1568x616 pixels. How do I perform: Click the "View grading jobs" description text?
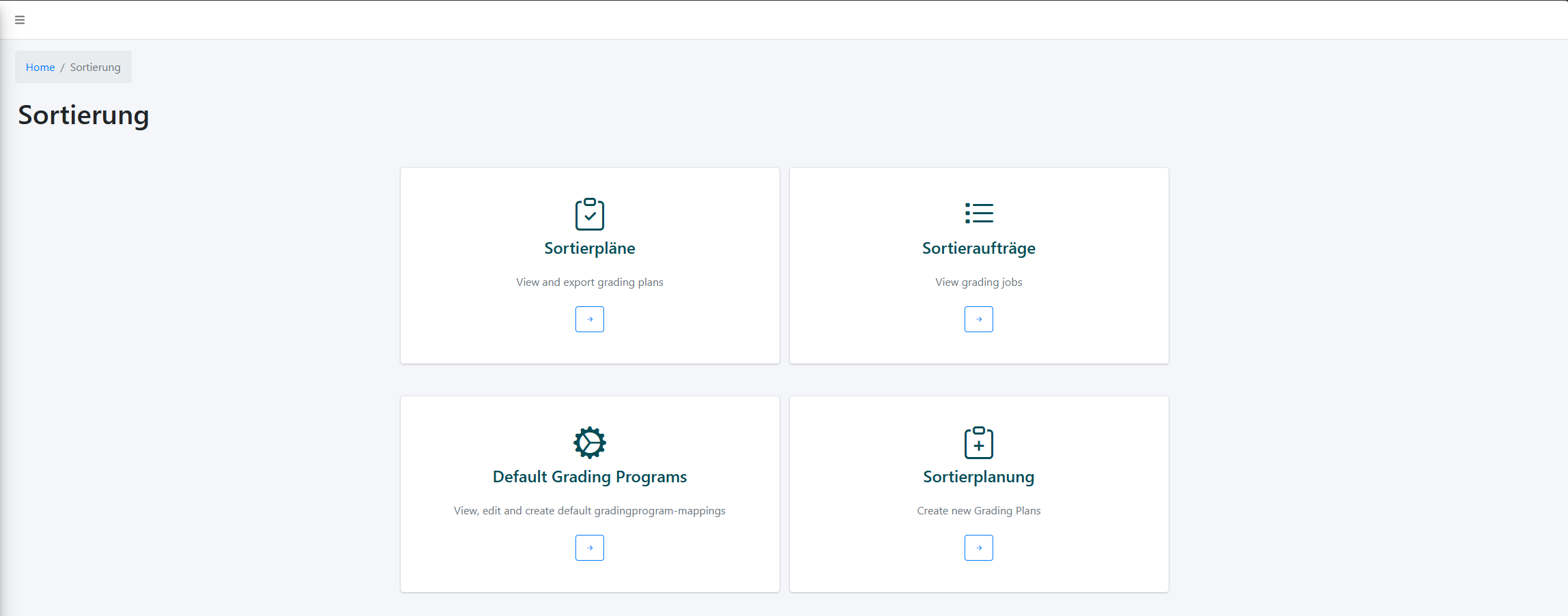(x=979, y=282)
